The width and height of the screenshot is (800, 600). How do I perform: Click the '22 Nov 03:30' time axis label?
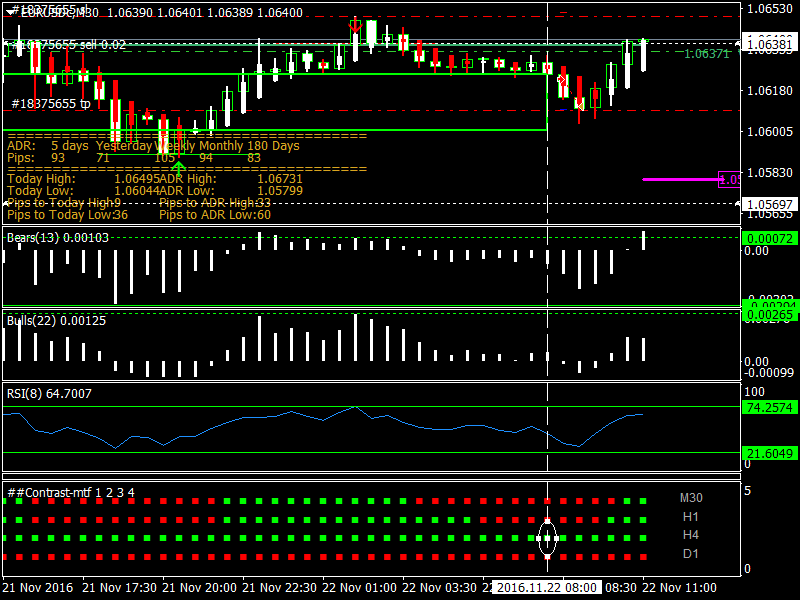click(x=440, y=588)
